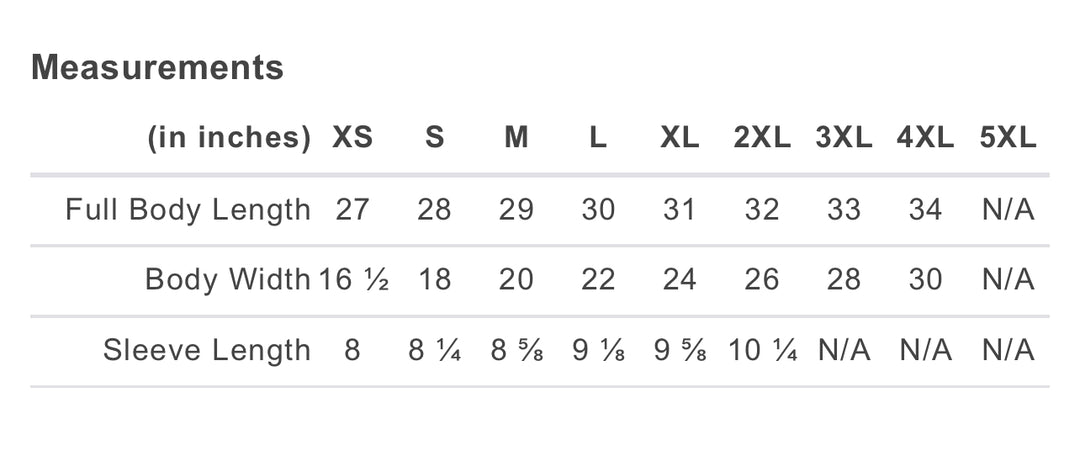
Task: Click the 4XL full body length 34
Action: click(x=925, y=210)
